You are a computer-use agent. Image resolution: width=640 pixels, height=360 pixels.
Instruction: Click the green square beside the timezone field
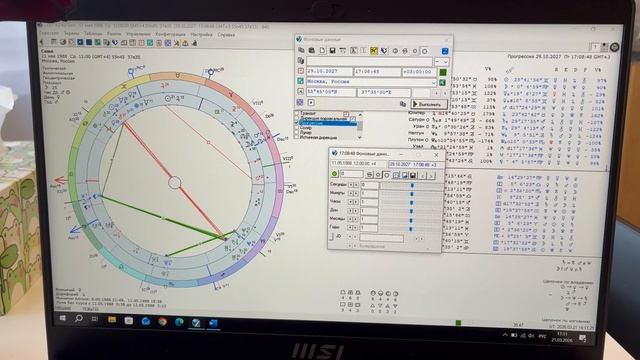pyautogui.click(x=443, y=72)
